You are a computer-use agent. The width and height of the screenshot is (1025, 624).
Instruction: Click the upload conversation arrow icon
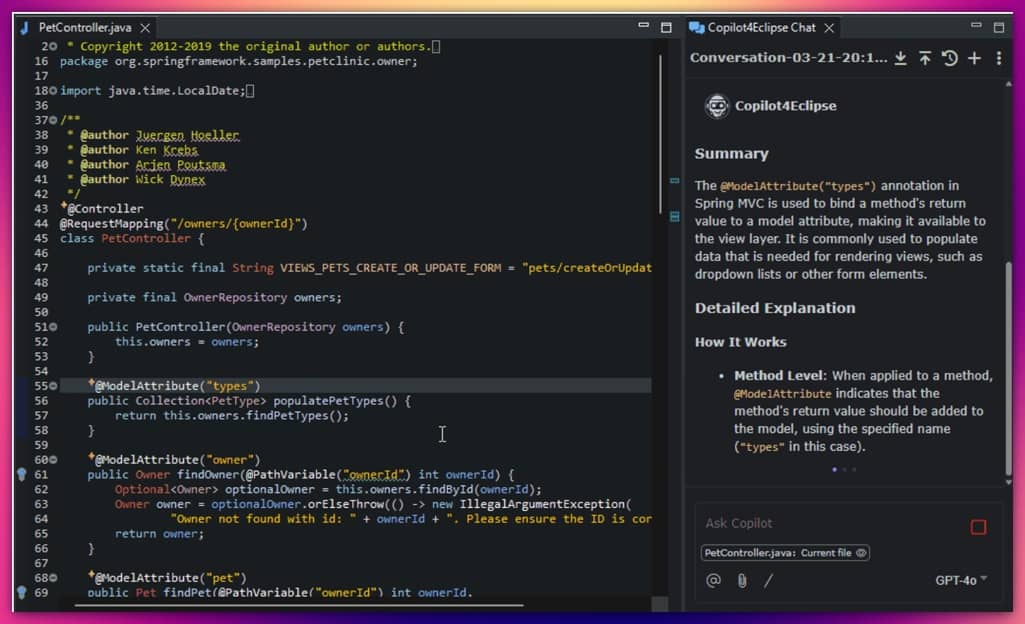tap(925, 58)
